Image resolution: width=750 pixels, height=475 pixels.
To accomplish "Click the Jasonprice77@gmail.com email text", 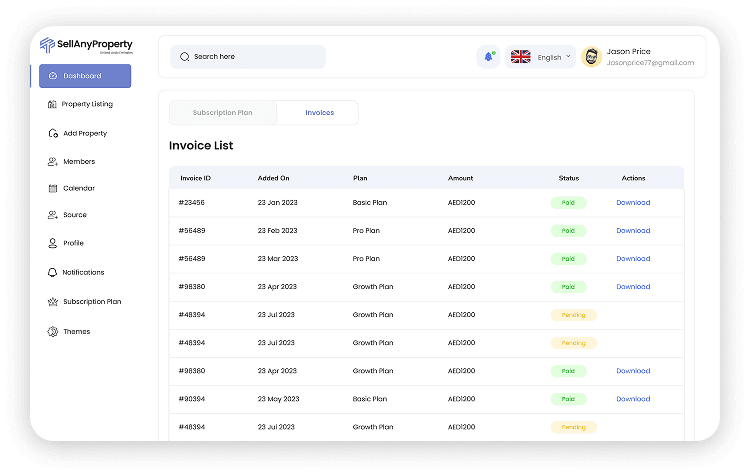I will point(650,63).
